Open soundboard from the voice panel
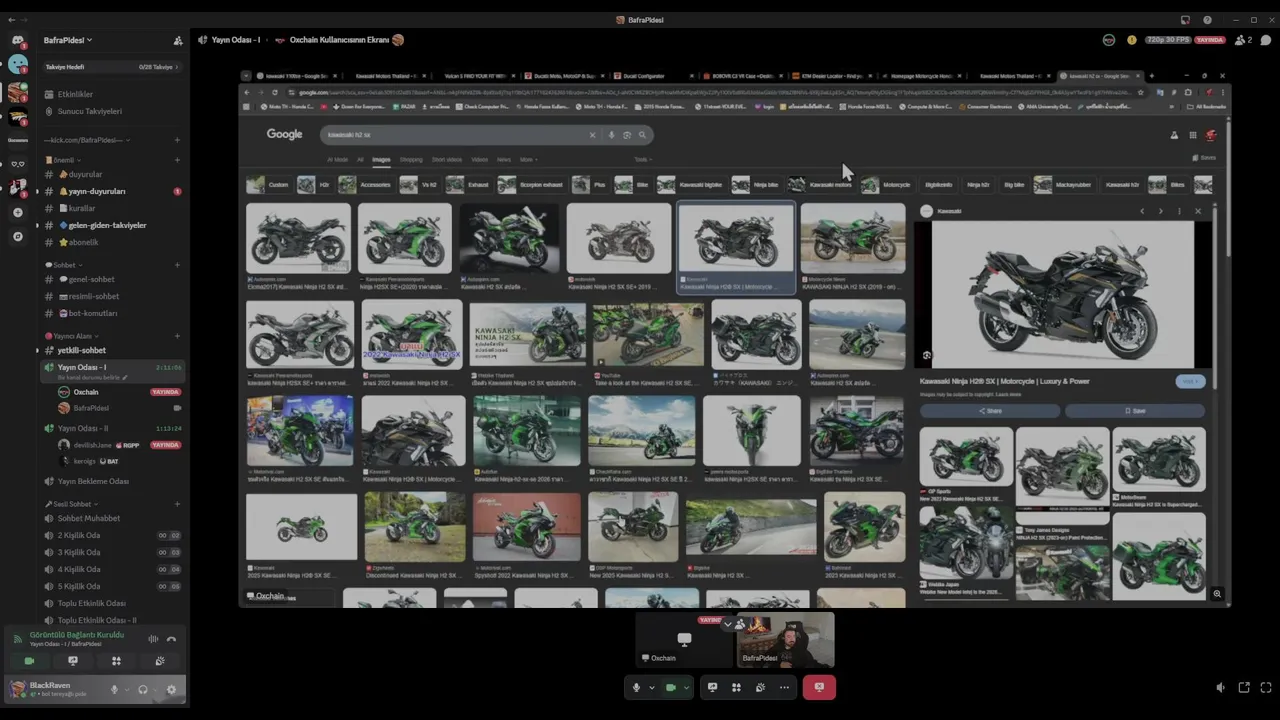 (160, 661)
